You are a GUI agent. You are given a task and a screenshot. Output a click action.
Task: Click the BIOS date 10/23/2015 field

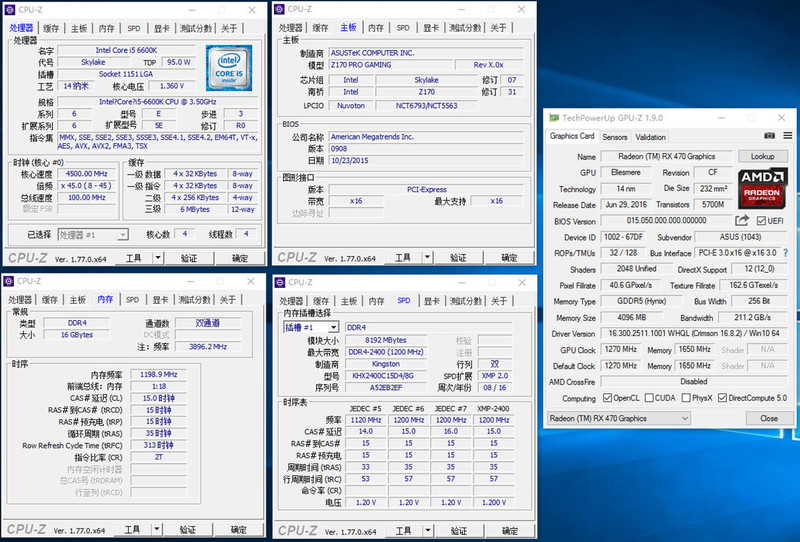click(x=427, y=160)
